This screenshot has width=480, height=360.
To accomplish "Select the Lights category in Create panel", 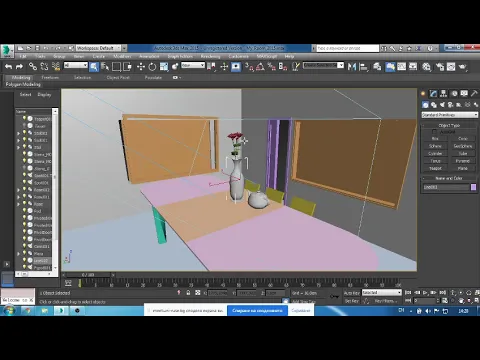I will (442, 105).
